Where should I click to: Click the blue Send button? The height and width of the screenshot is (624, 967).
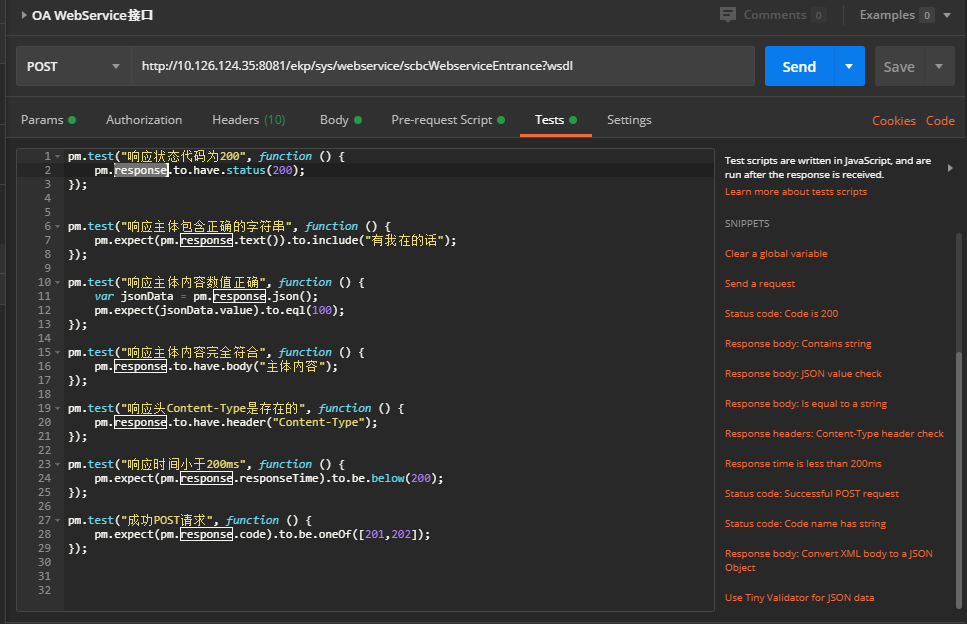point(799,66)
